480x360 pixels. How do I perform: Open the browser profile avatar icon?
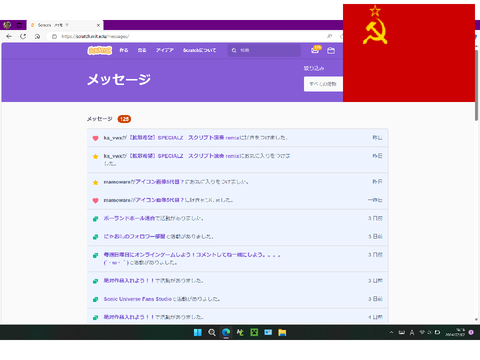[7, 25]
